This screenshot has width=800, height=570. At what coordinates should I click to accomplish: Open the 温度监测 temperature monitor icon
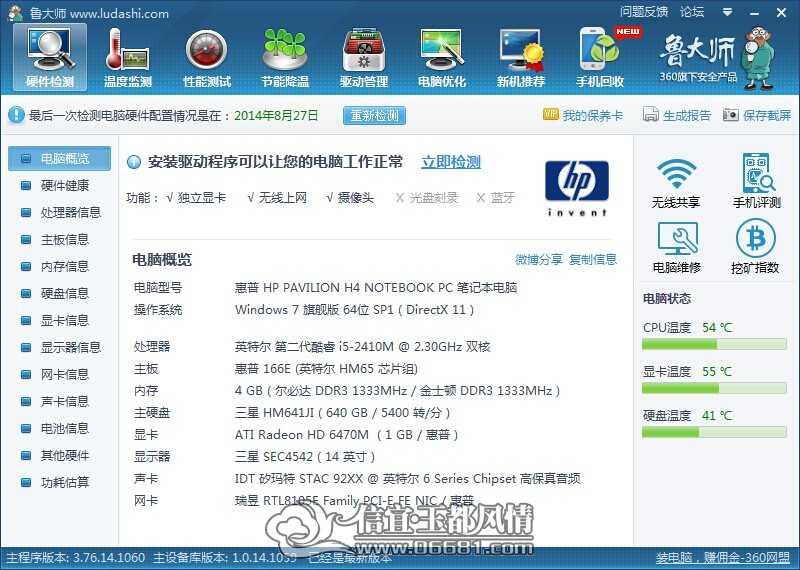(128, 59)
